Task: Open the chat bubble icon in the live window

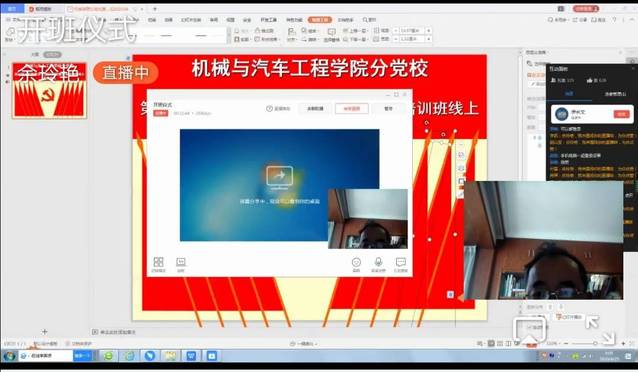Action: click(x=401, y=262)
